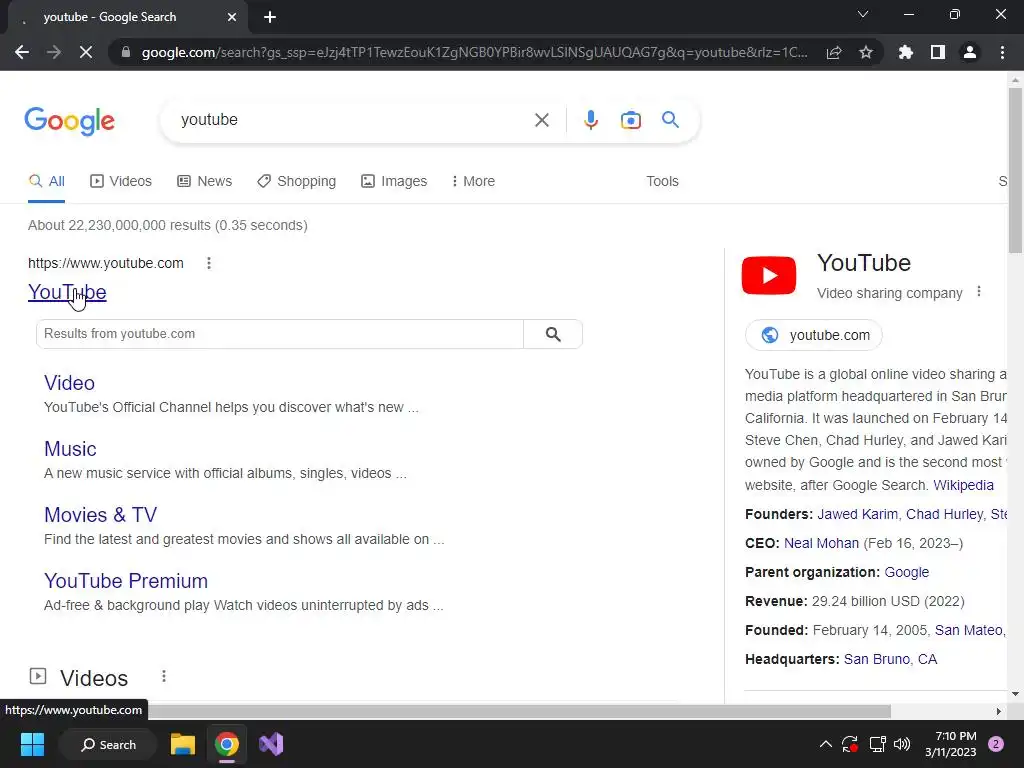The image size is (1024, 768).
Task: Open the Chad Hurley founder link
Action: 944,514
